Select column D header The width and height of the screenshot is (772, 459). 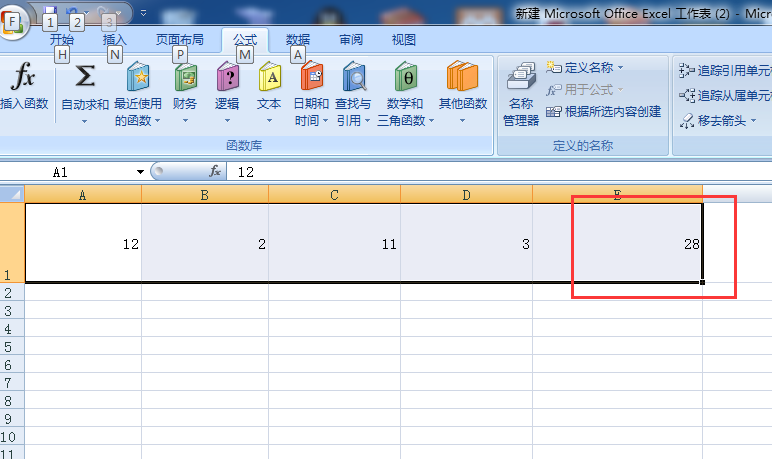(x=466, y=195)
